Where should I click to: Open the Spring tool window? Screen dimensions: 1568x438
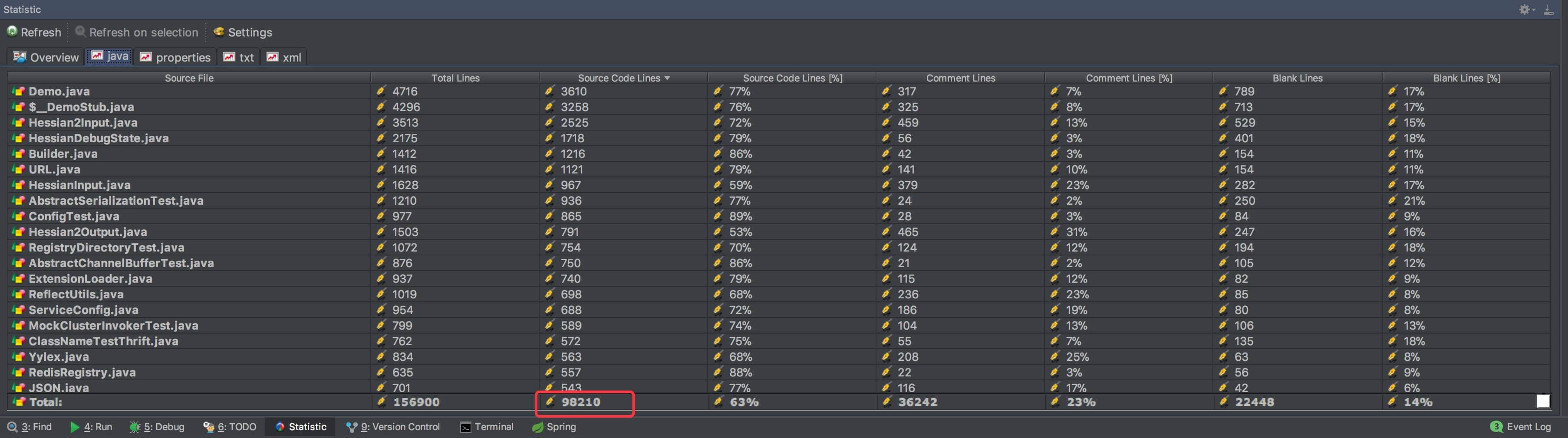pos(554,427)
